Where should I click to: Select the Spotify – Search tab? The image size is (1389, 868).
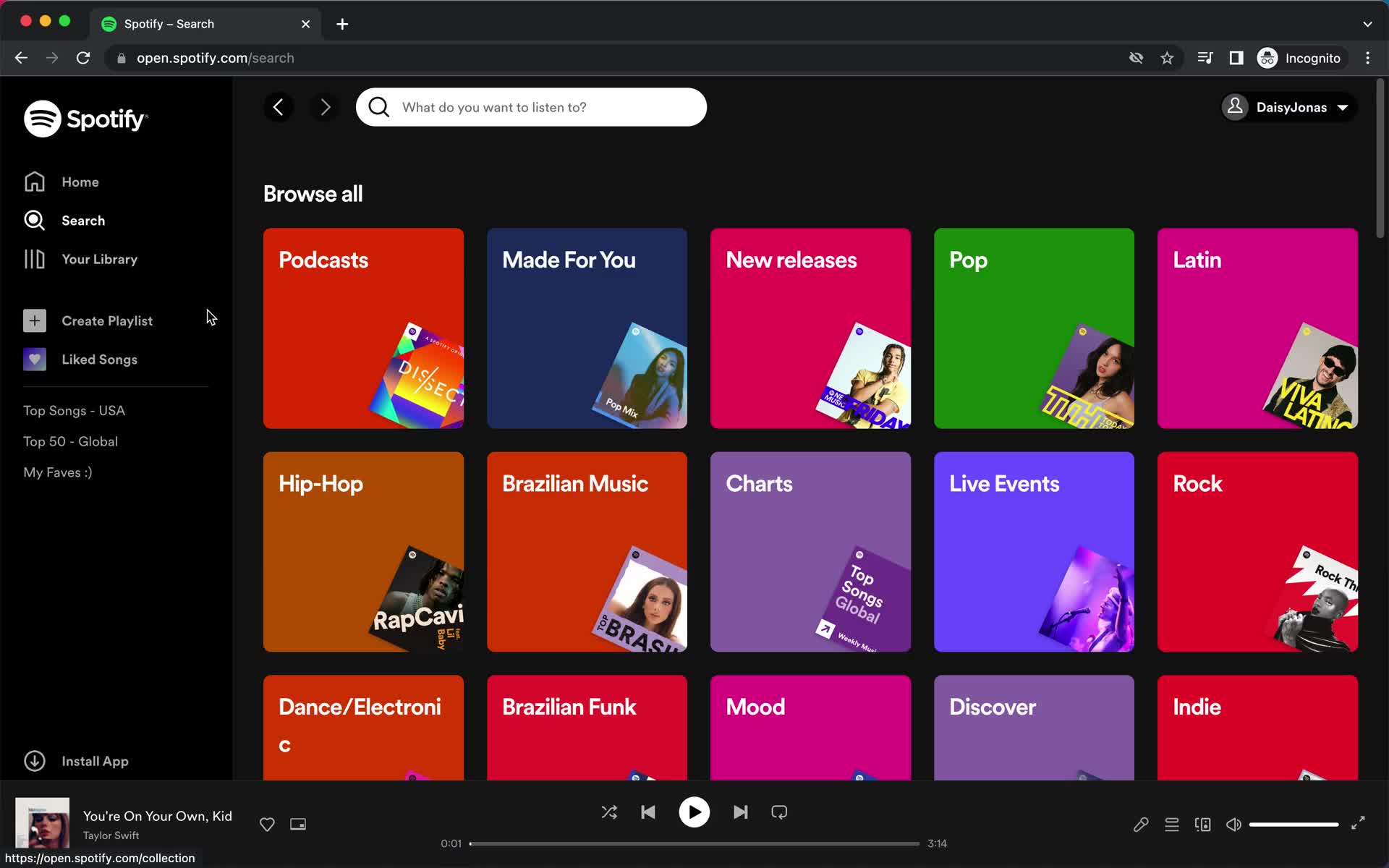pyautogui.click(x=206, y=24)
